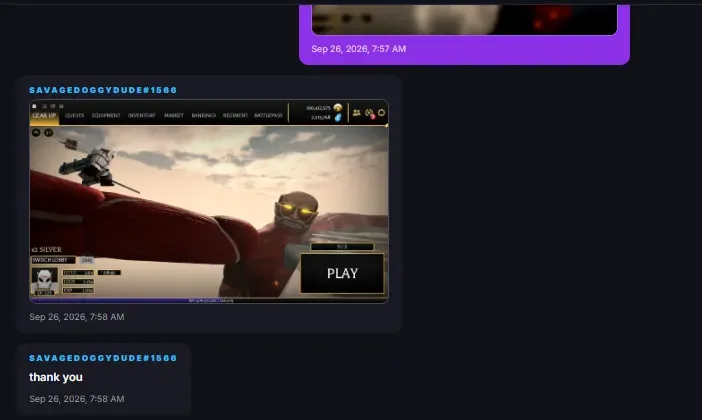Open the settings gear icon in game header
The height and width of the screenshot is (420, 702).
coord(381,113)
